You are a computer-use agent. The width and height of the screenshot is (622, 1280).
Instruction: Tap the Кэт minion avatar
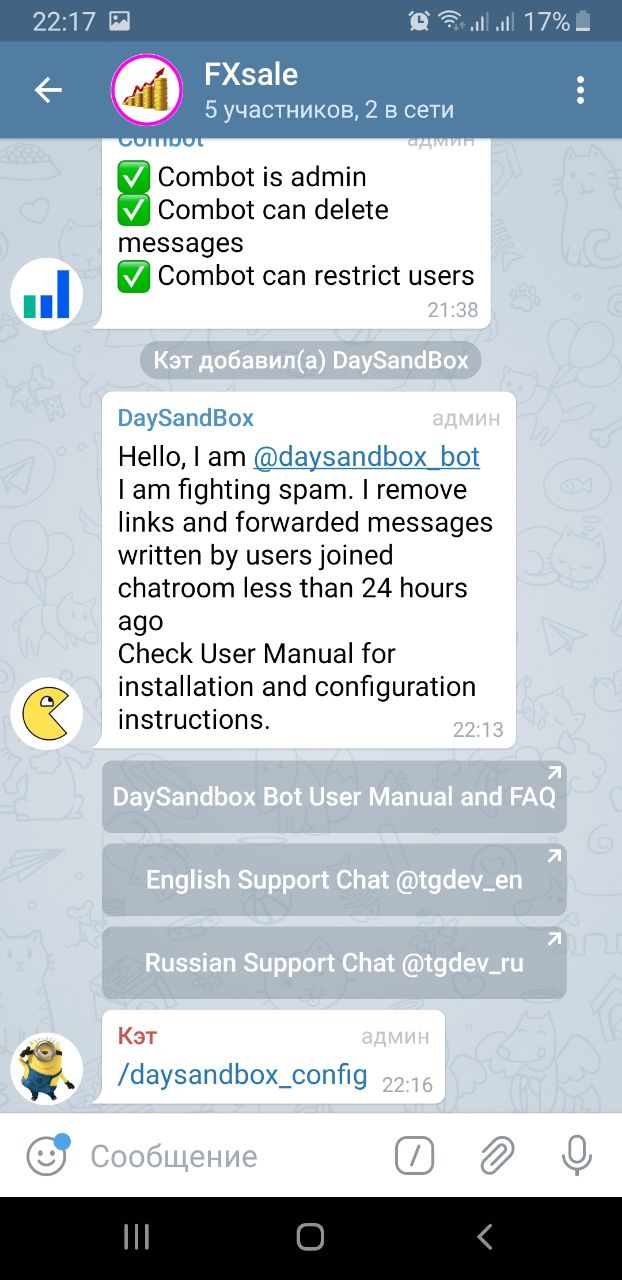click(47, 1069)
